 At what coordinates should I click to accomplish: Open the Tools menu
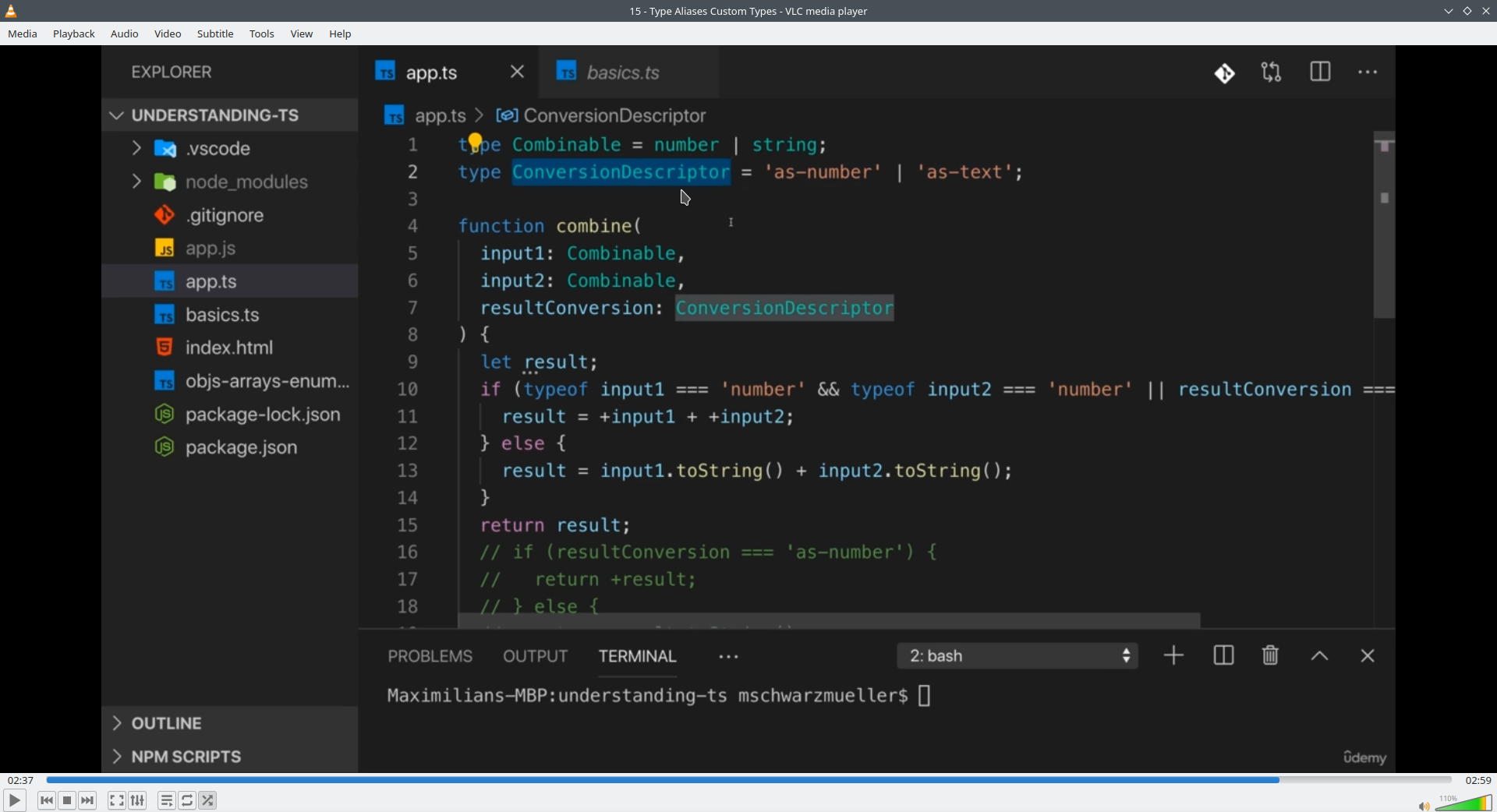tap(262, 34)
